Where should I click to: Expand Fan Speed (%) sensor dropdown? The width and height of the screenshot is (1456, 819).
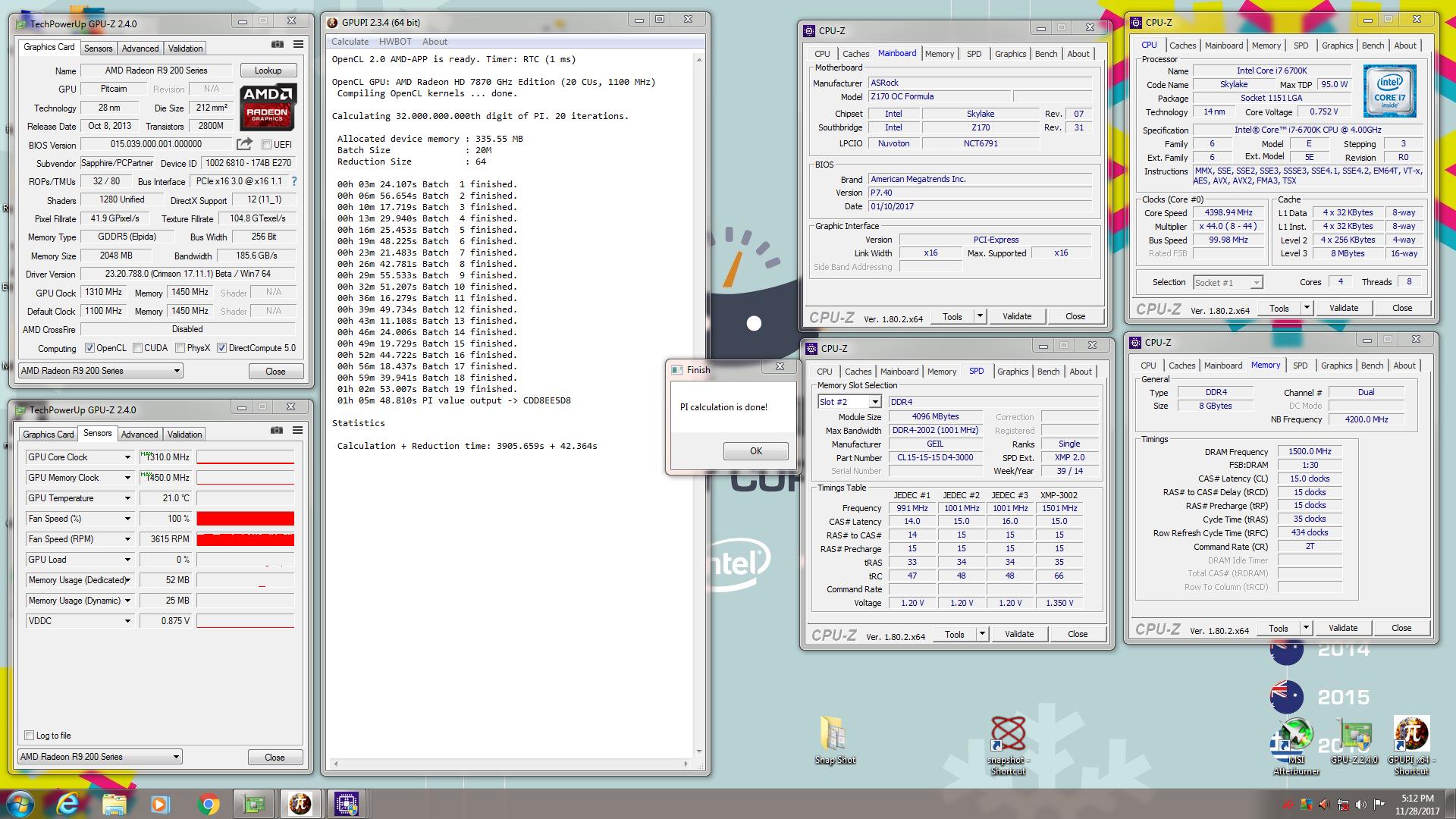click(x=127, y=519)
